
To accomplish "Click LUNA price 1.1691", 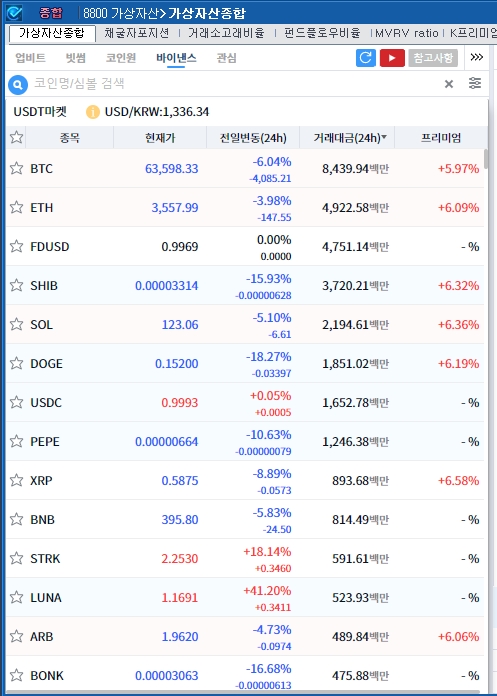I will (180, 597).
